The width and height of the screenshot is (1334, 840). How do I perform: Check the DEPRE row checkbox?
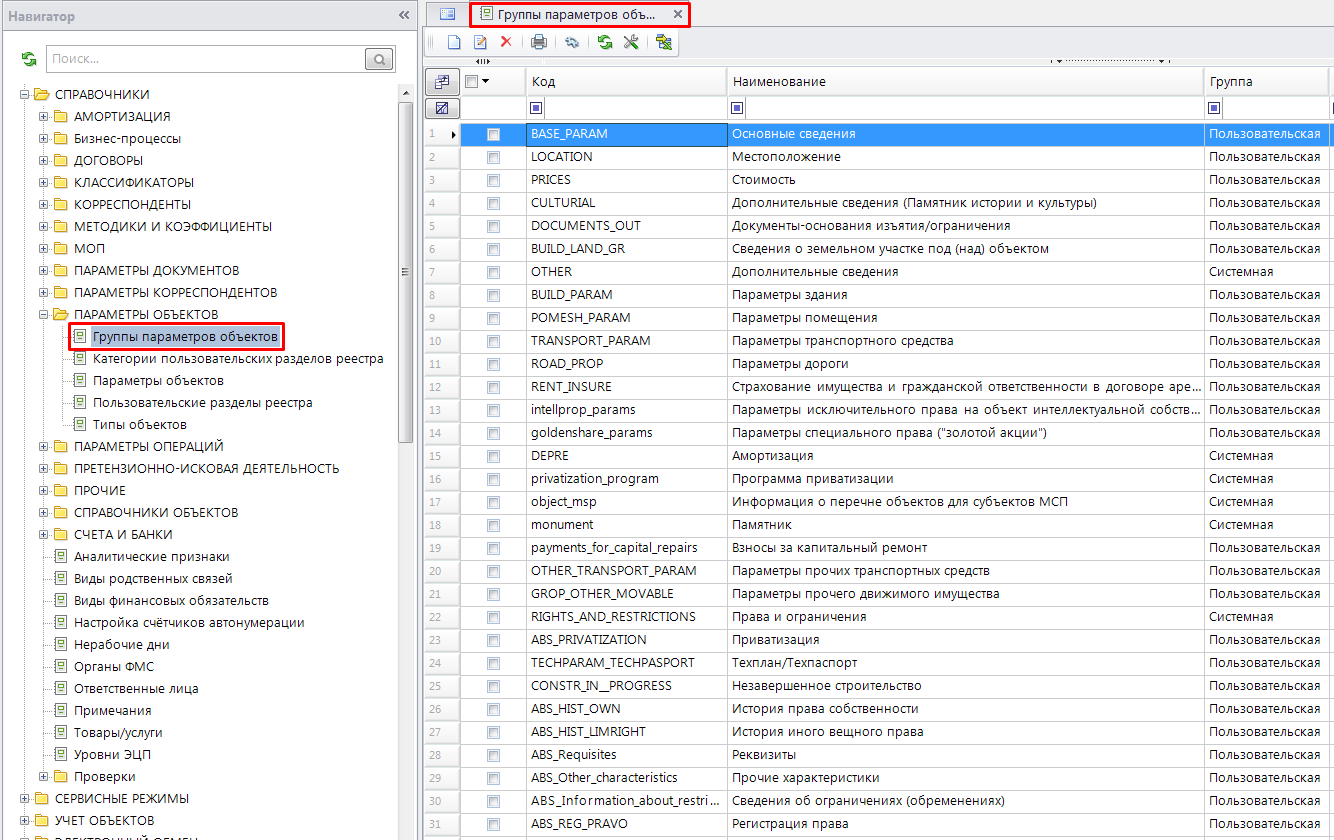pyautogui.click(x=493, y=456)
